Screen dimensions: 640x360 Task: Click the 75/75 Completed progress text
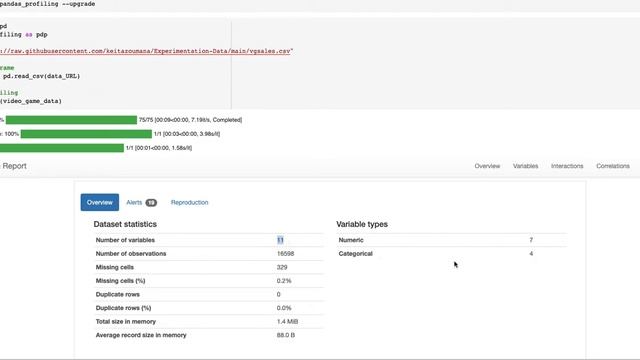click(x=190, y=120)
